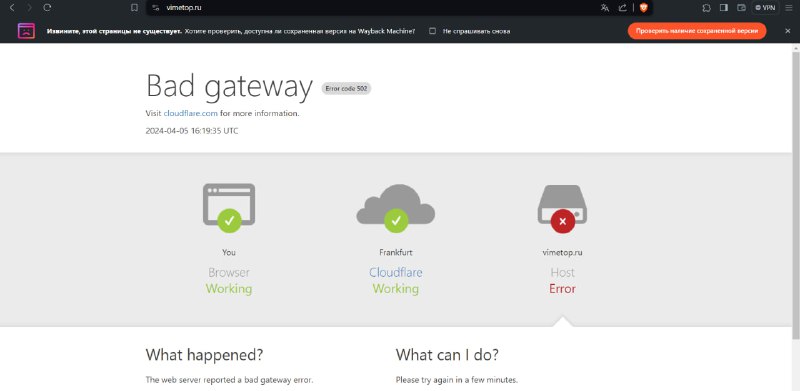The height and width of the screenshot is (391, 800).
Task: Click the "What happened?" heading
Action: 205,354
